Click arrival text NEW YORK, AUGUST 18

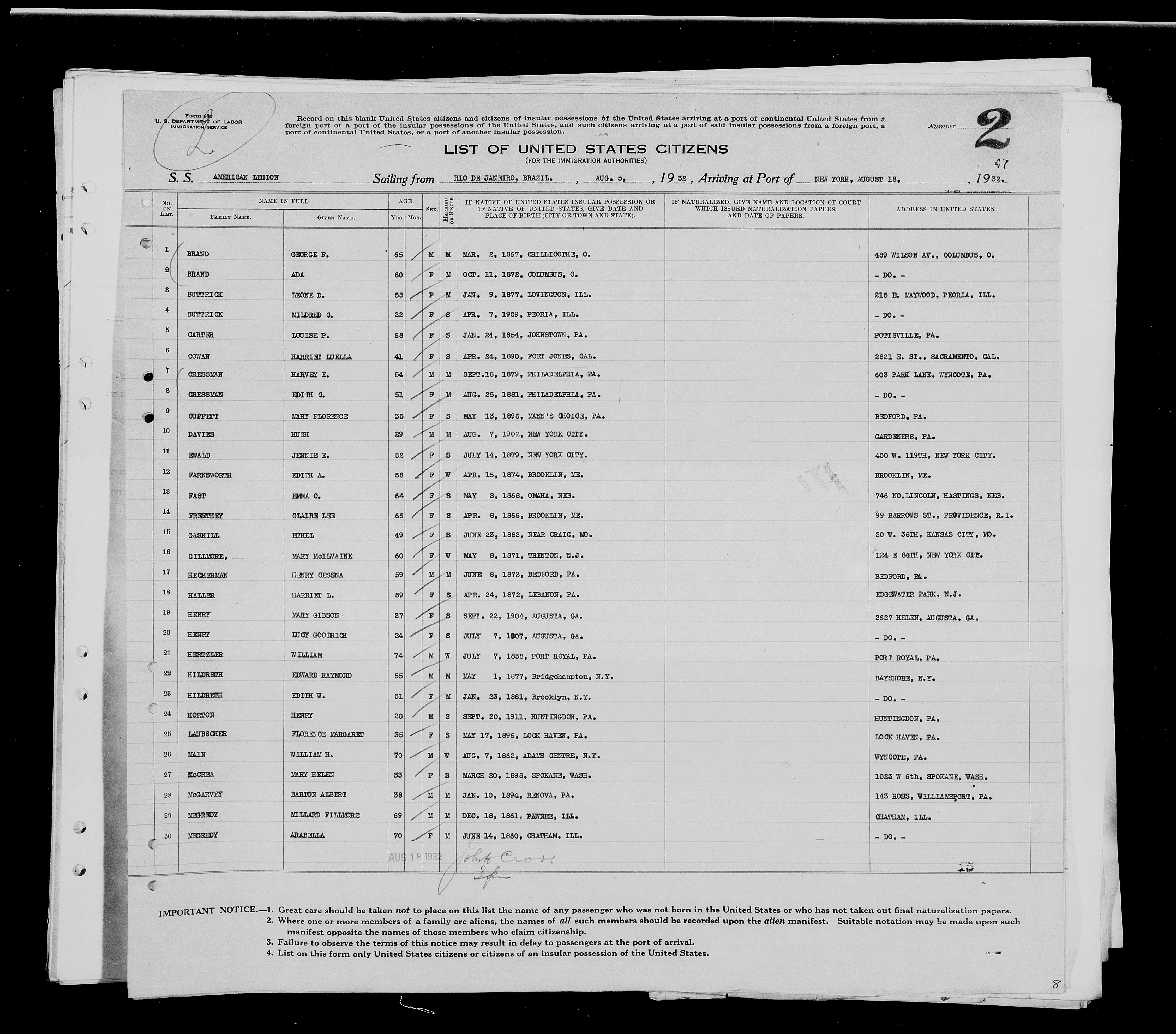[857, 180]
